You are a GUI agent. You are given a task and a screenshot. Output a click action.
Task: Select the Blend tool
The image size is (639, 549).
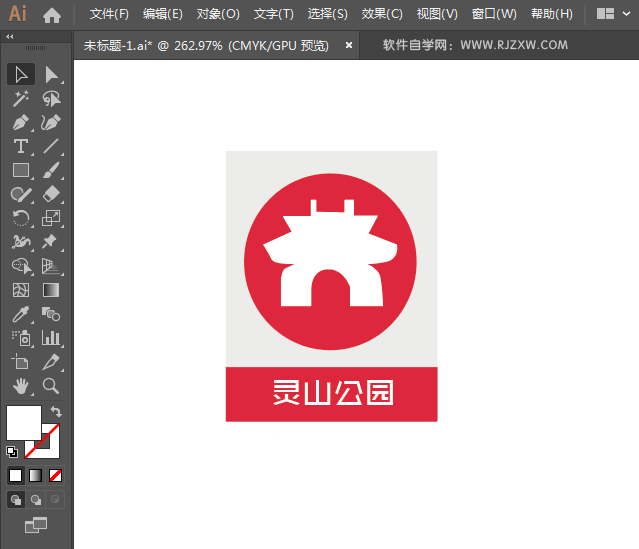51,314
